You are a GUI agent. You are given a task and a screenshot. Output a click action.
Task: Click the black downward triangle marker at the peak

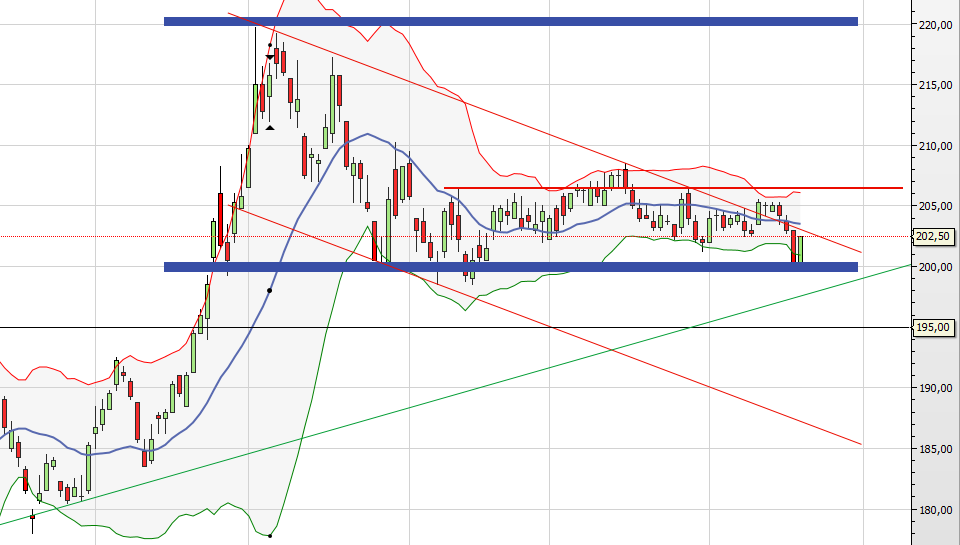[x=270, y=58]
